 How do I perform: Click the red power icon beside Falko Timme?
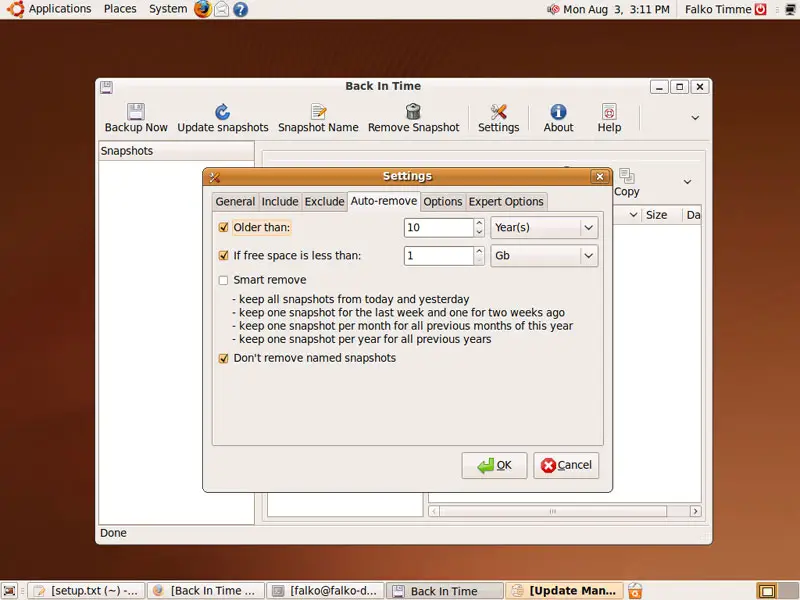(761, 9)
